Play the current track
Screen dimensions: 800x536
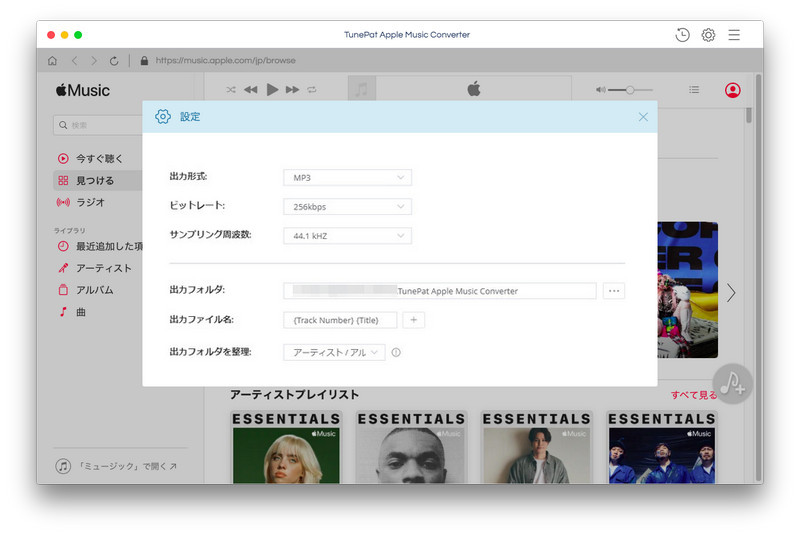272,90
